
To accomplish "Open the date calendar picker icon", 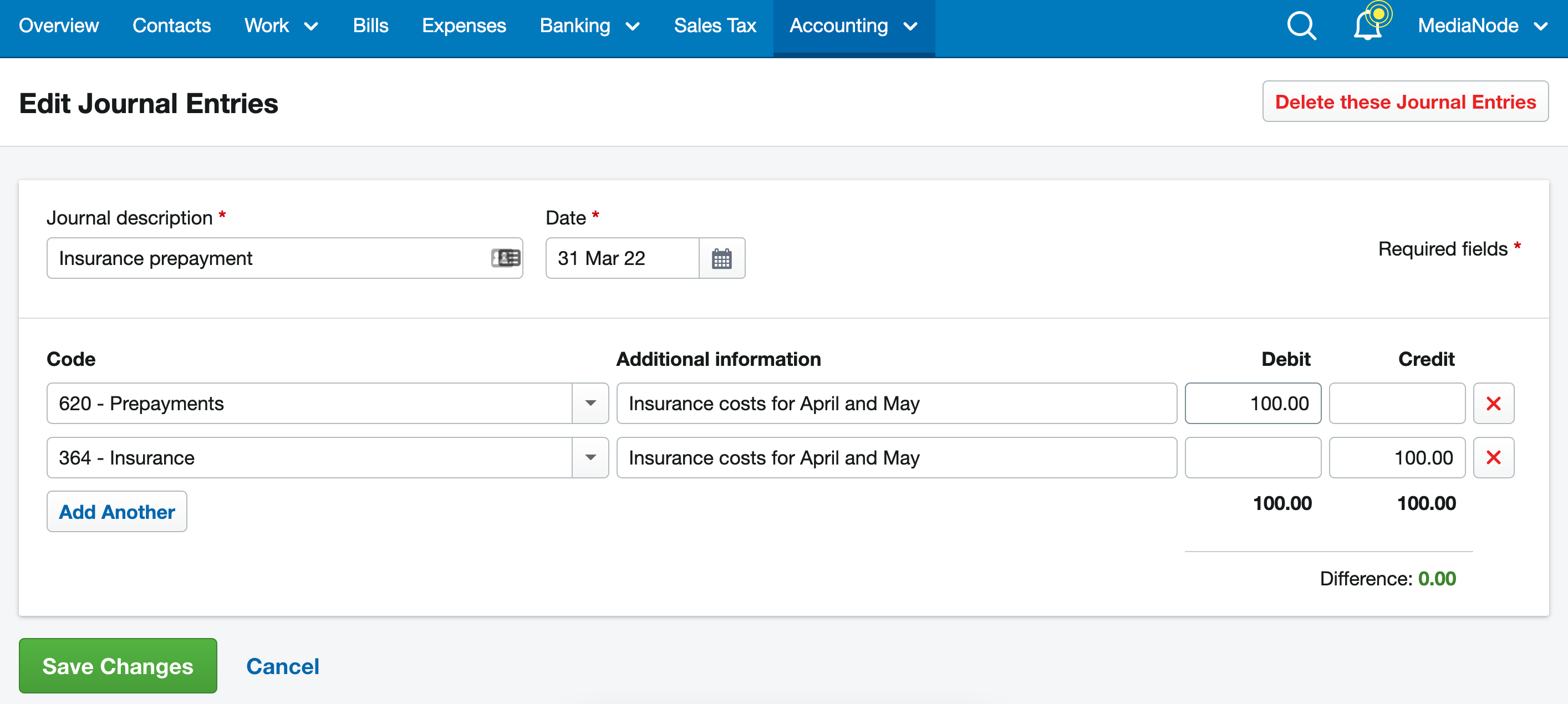I will (x=722, y=259).
